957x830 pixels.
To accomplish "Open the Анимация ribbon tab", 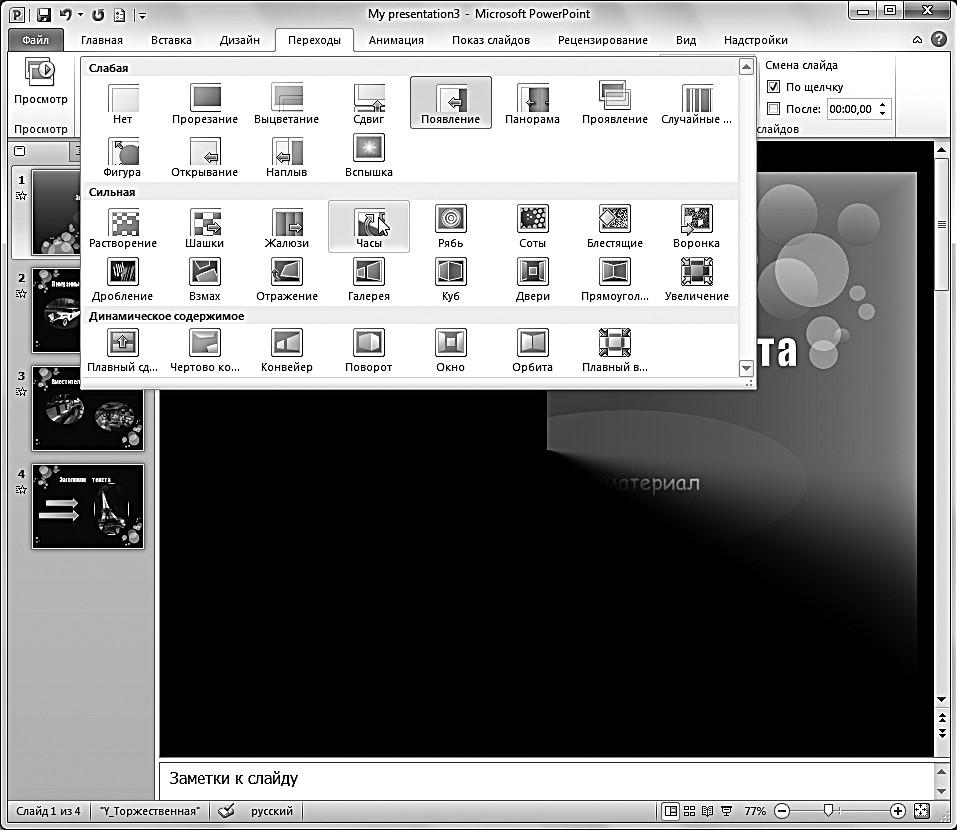I will point(396,40).
